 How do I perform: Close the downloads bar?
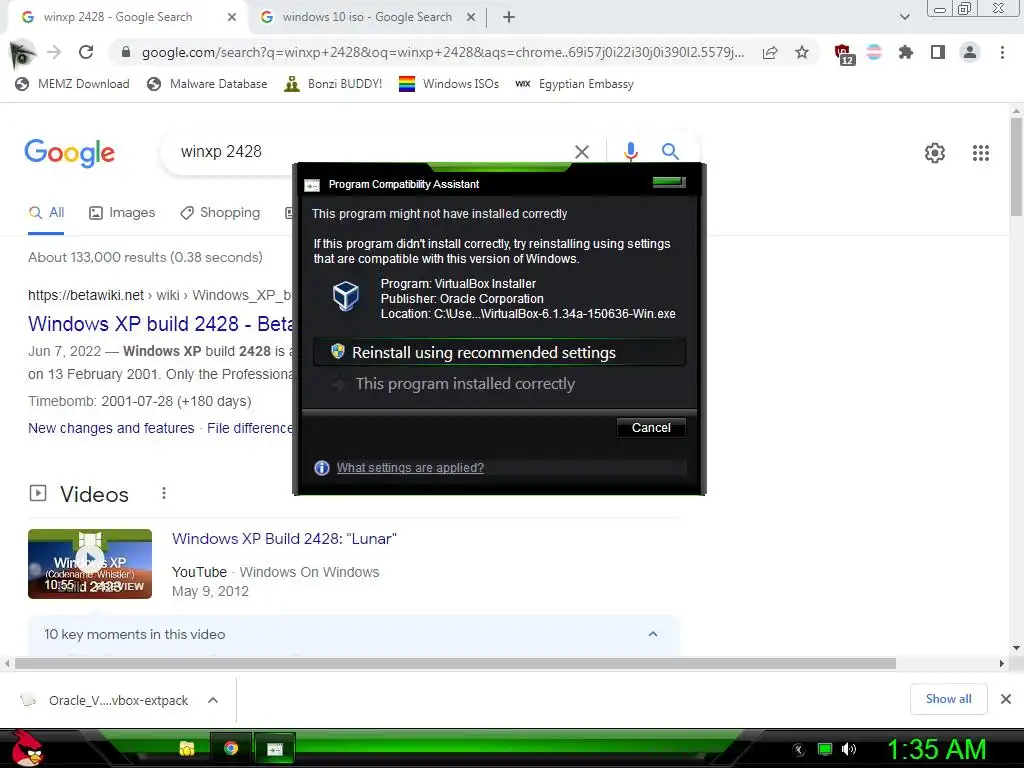point(1006,699)
